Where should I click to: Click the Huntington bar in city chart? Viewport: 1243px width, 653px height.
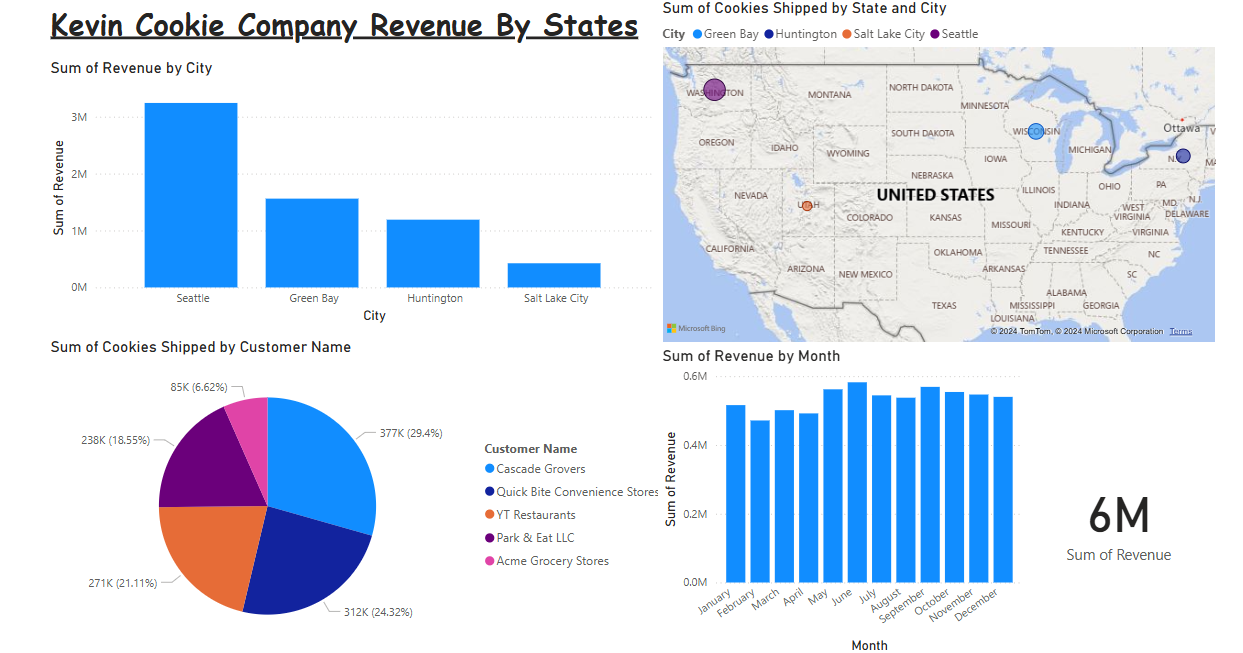pos(433,253)
